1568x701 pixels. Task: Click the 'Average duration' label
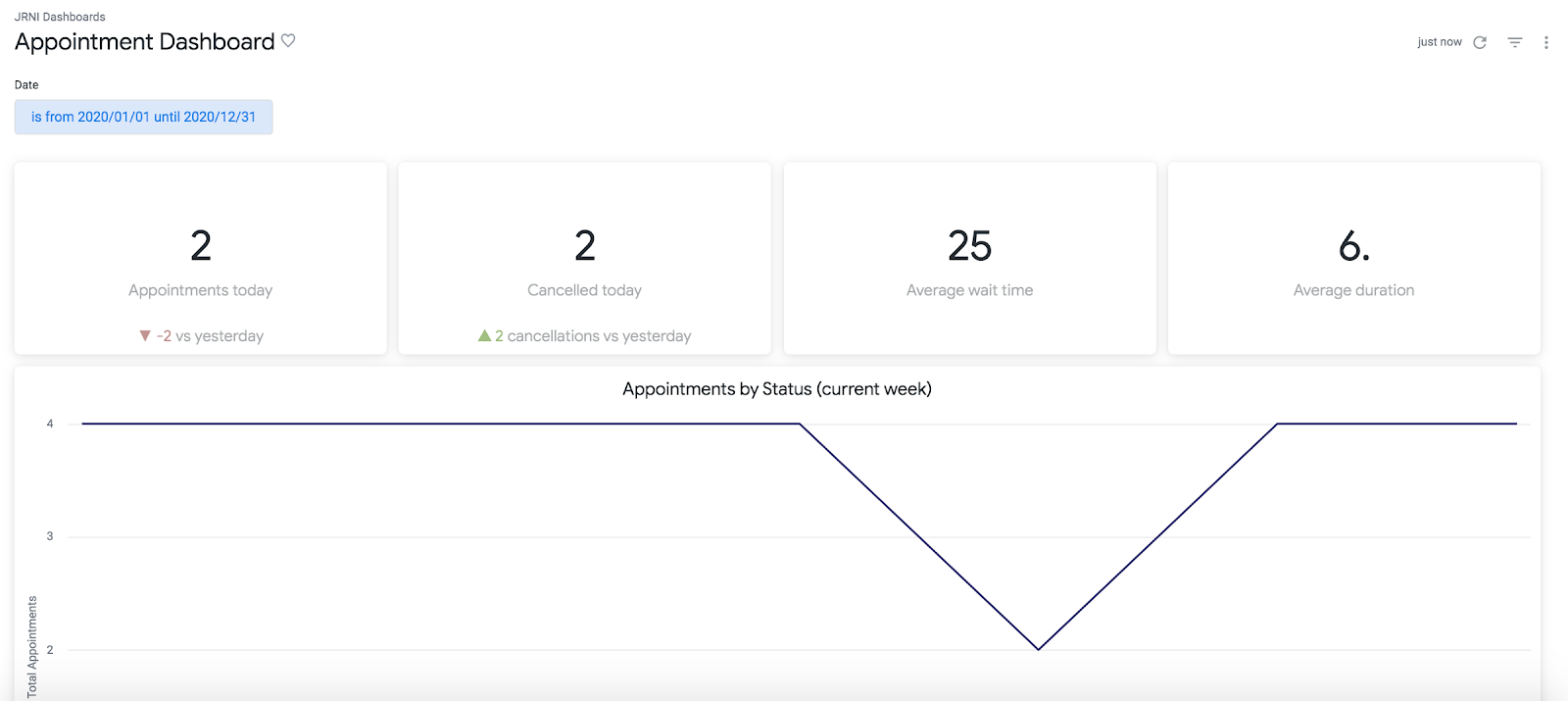(1353, 290)
